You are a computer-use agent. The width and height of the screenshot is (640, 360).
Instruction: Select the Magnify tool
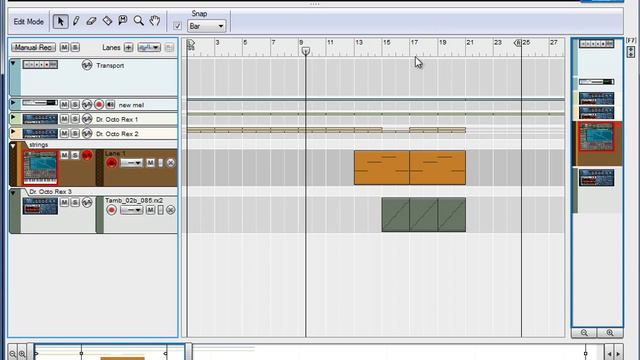(139, 21)
